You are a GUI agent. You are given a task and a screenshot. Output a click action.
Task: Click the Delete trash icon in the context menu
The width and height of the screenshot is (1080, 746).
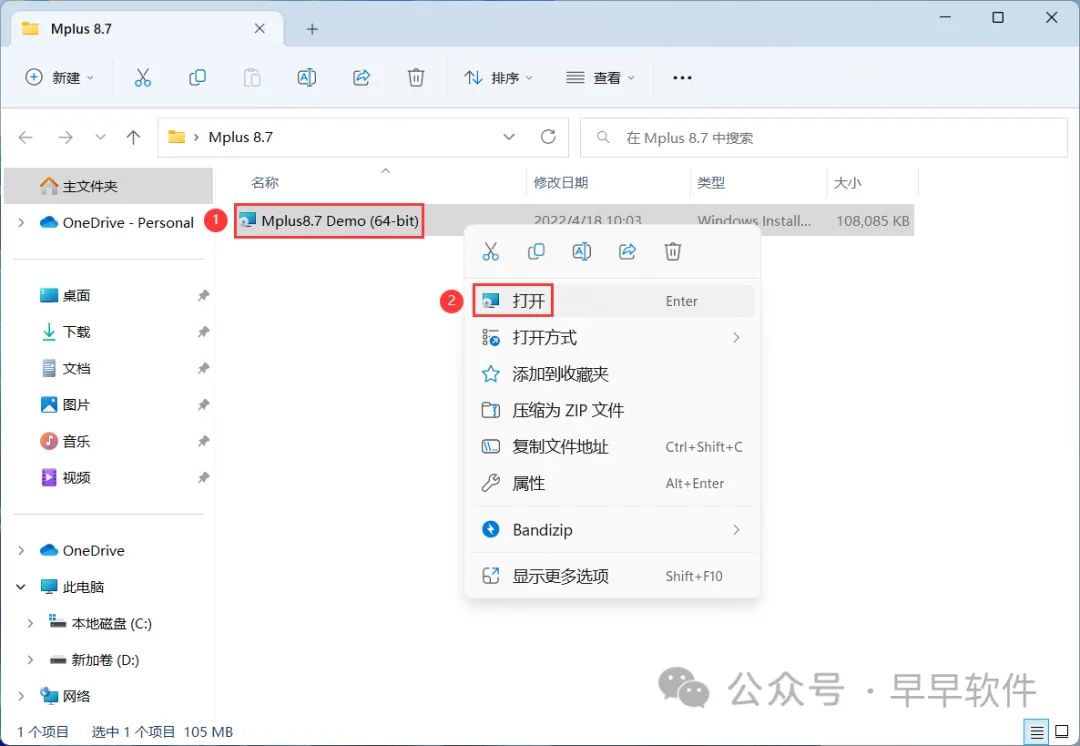click(x=673, y=251)
